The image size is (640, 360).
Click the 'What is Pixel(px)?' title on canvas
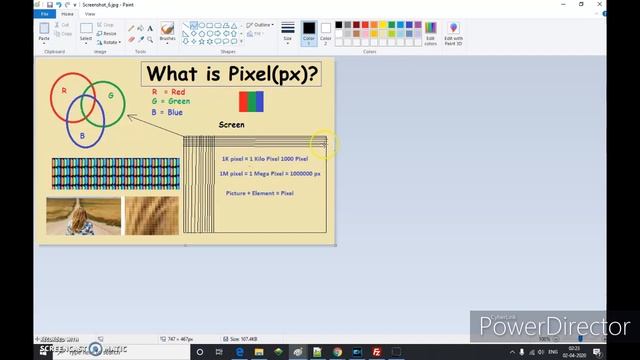[x=231, y=74]
